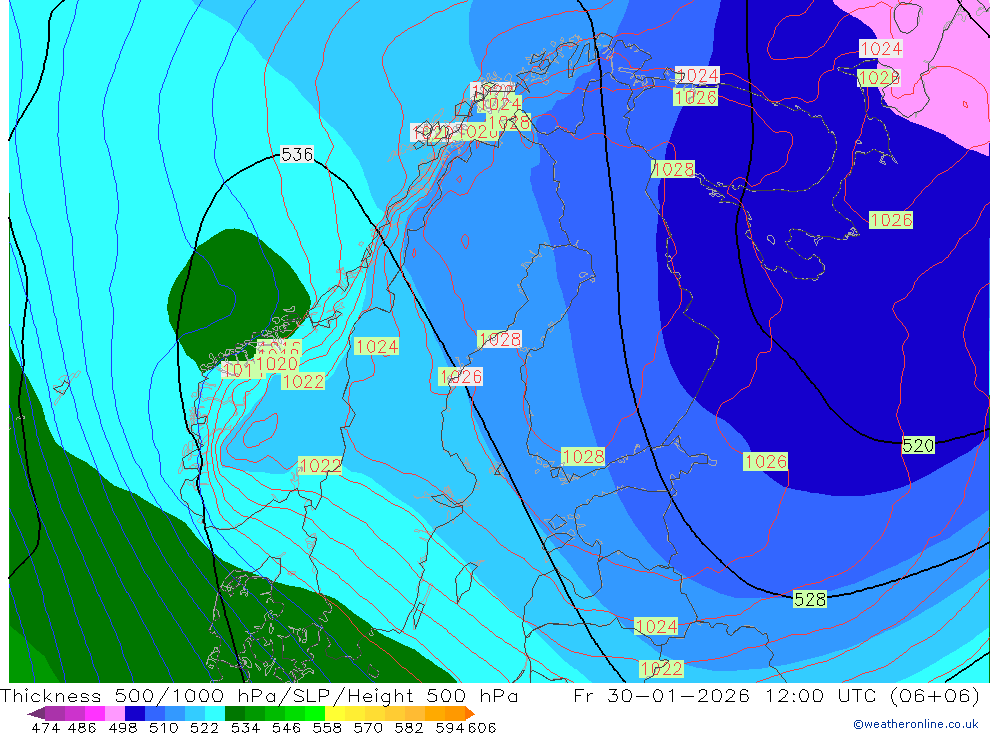This screenshot has height=733, width=1000.
Task: Click the 536 height contour label
Action: [297, 154]
